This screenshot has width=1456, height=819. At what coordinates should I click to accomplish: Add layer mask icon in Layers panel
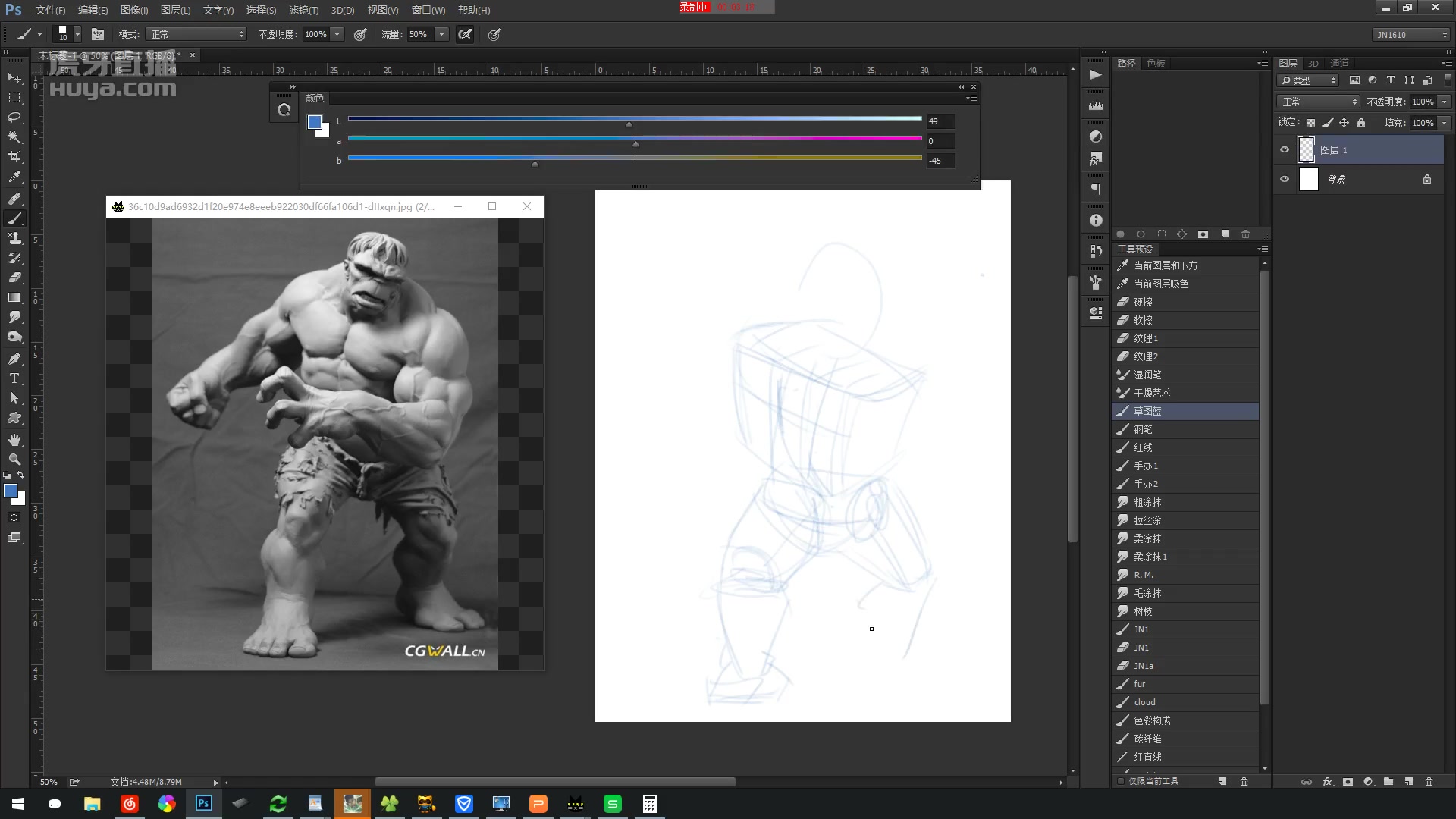click(x=1348, y=781)
